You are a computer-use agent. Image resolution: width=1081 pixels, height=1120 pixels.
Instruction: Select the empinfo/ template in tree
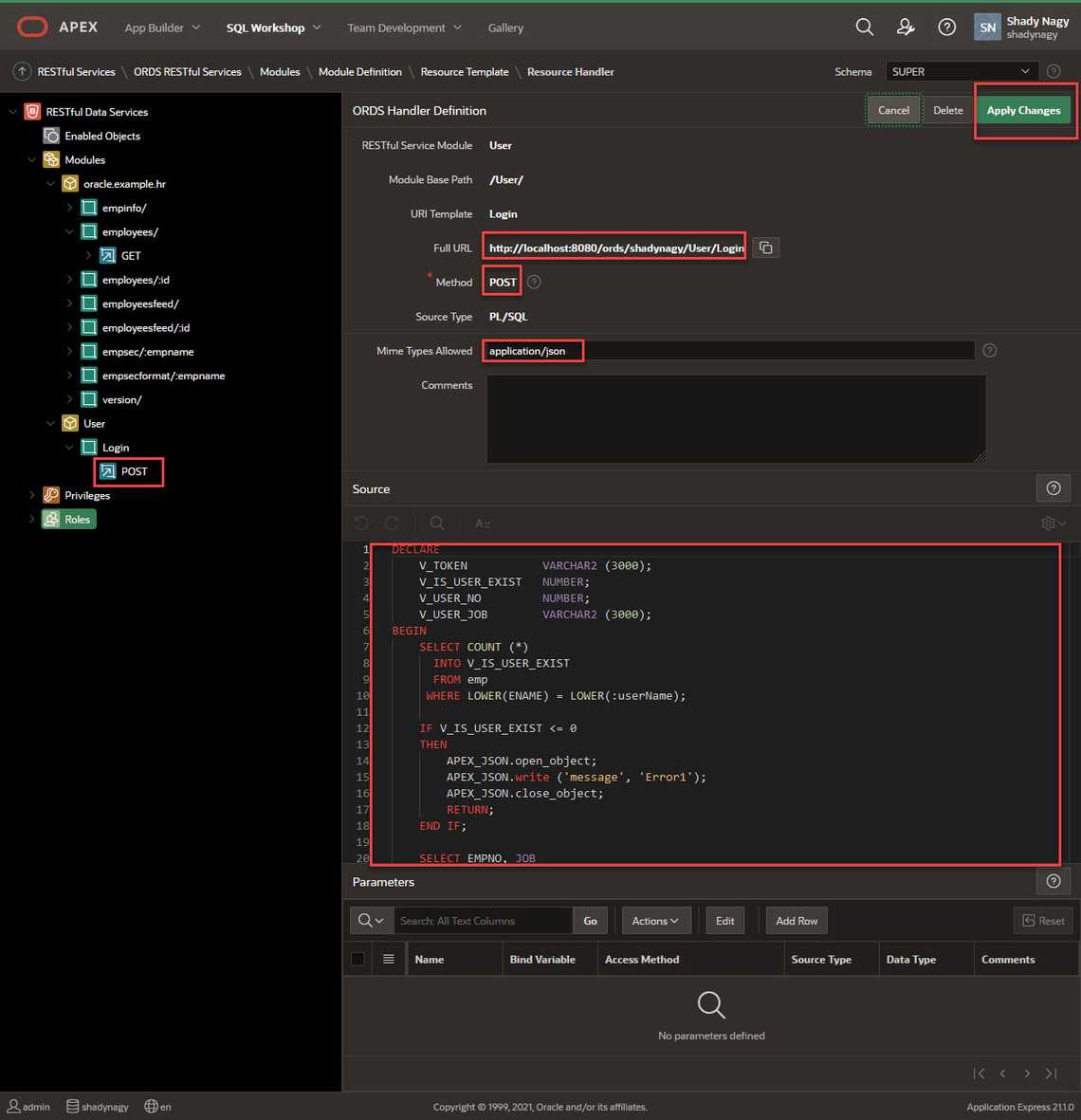point(124,208)
